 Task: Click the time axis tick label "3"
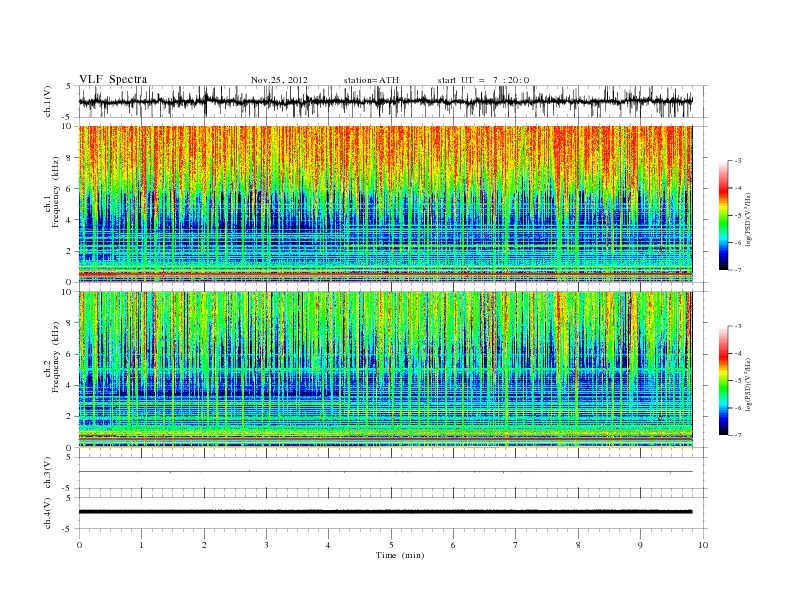[x=266, y=545]
